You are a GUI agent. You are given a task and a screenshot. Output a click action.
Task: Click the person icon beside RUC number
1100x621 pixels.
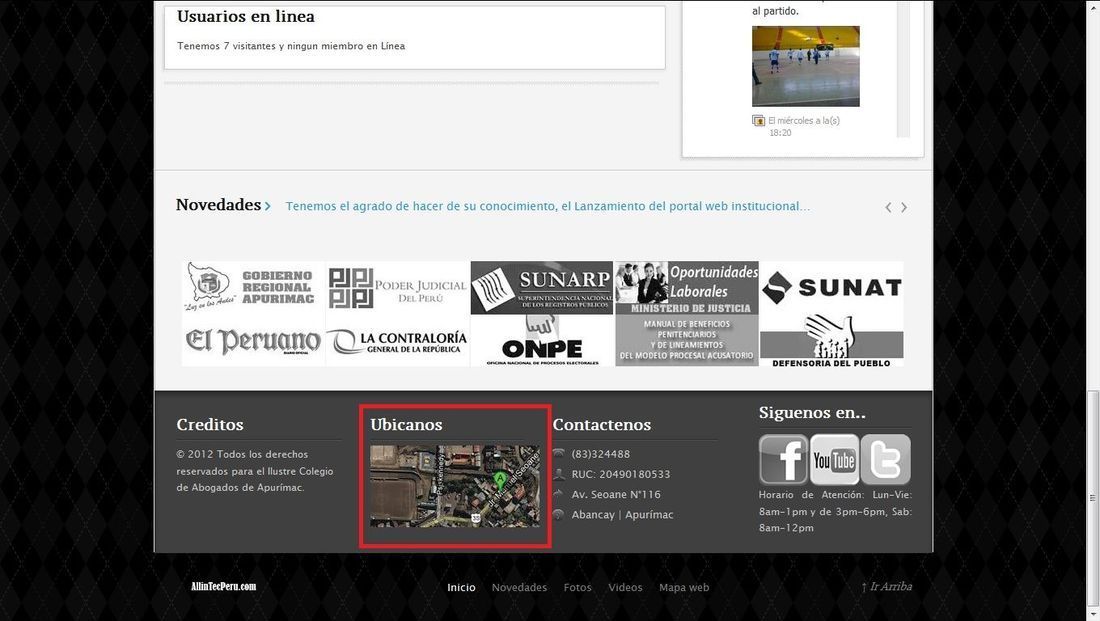coord(558,474)
